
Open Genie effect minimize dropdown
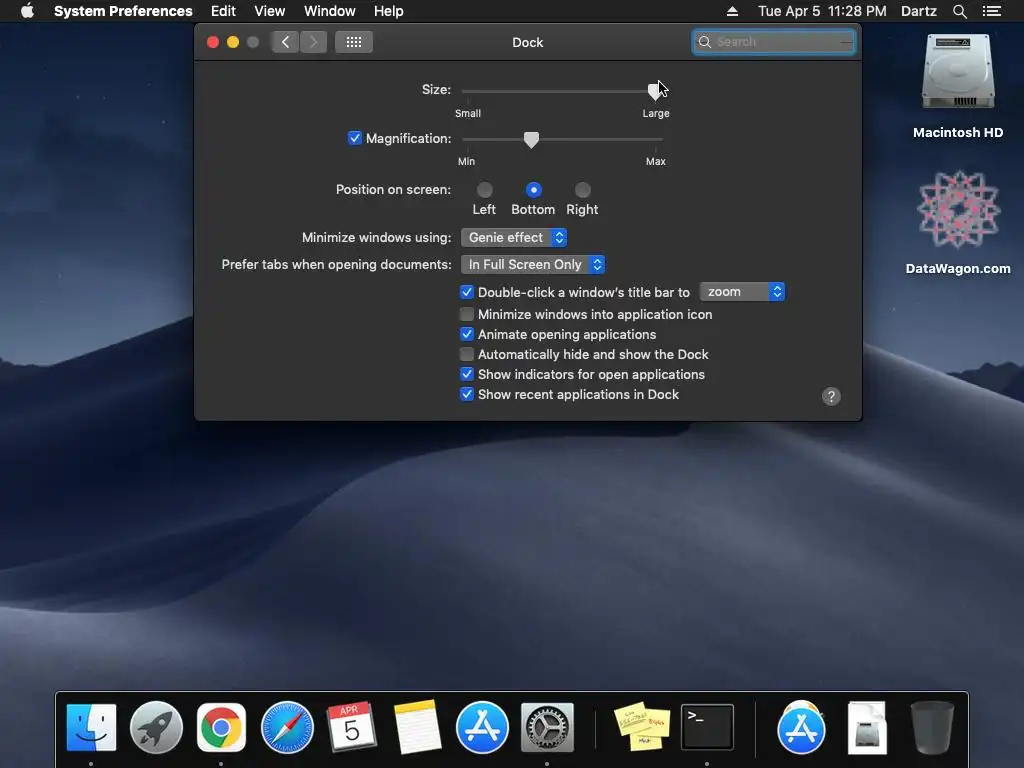[x=514, y=238]
